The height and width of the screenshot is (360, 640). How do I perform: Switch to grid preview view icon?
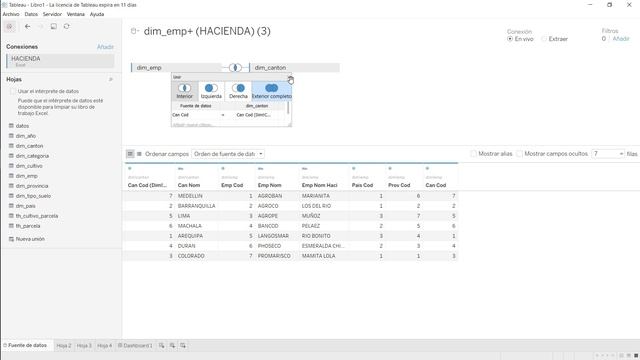click(x=130, y=154)
